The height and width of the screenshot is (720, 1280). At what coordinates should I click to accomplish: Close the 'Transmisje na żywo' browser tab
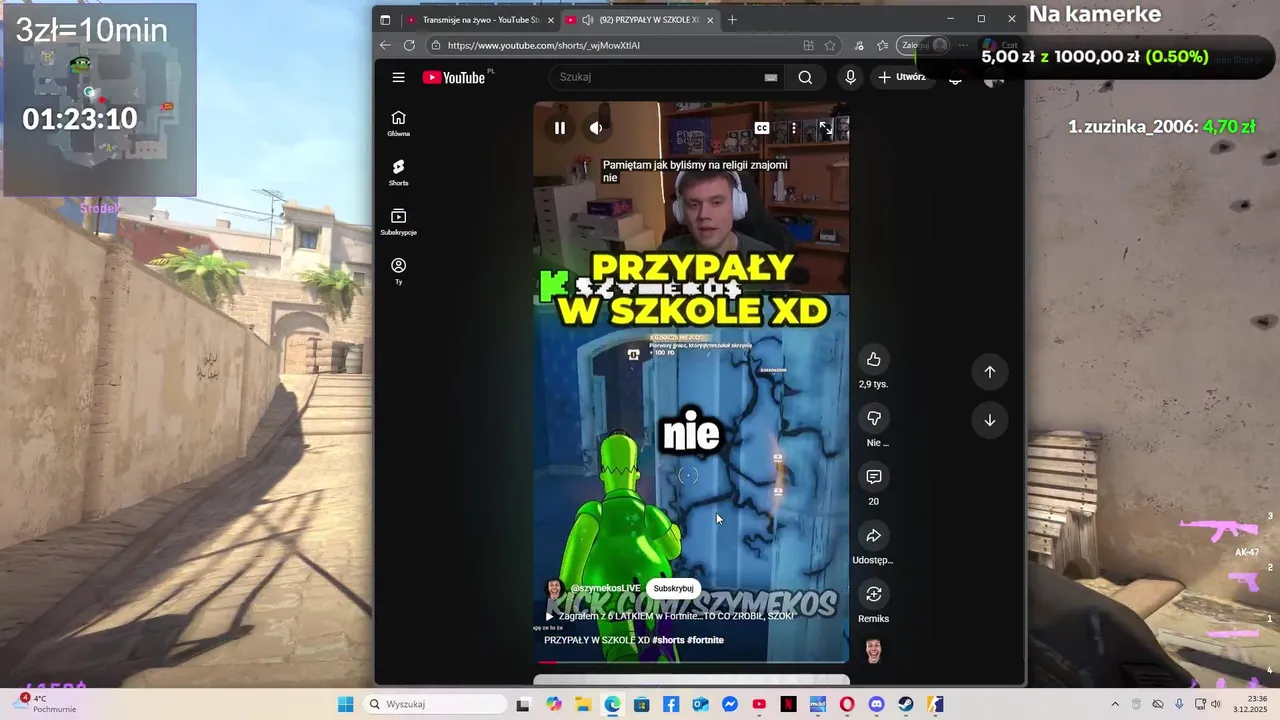point(550,20)
